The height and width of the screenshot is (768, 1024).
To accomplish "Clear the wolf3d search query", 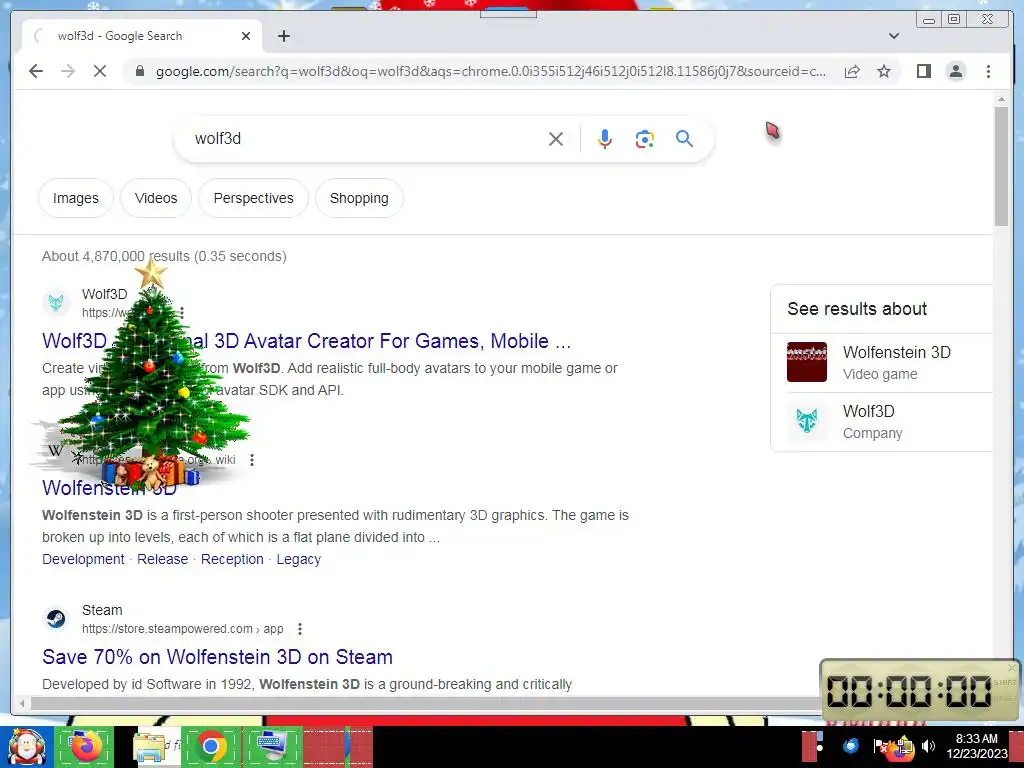I will tap(556, 138).
